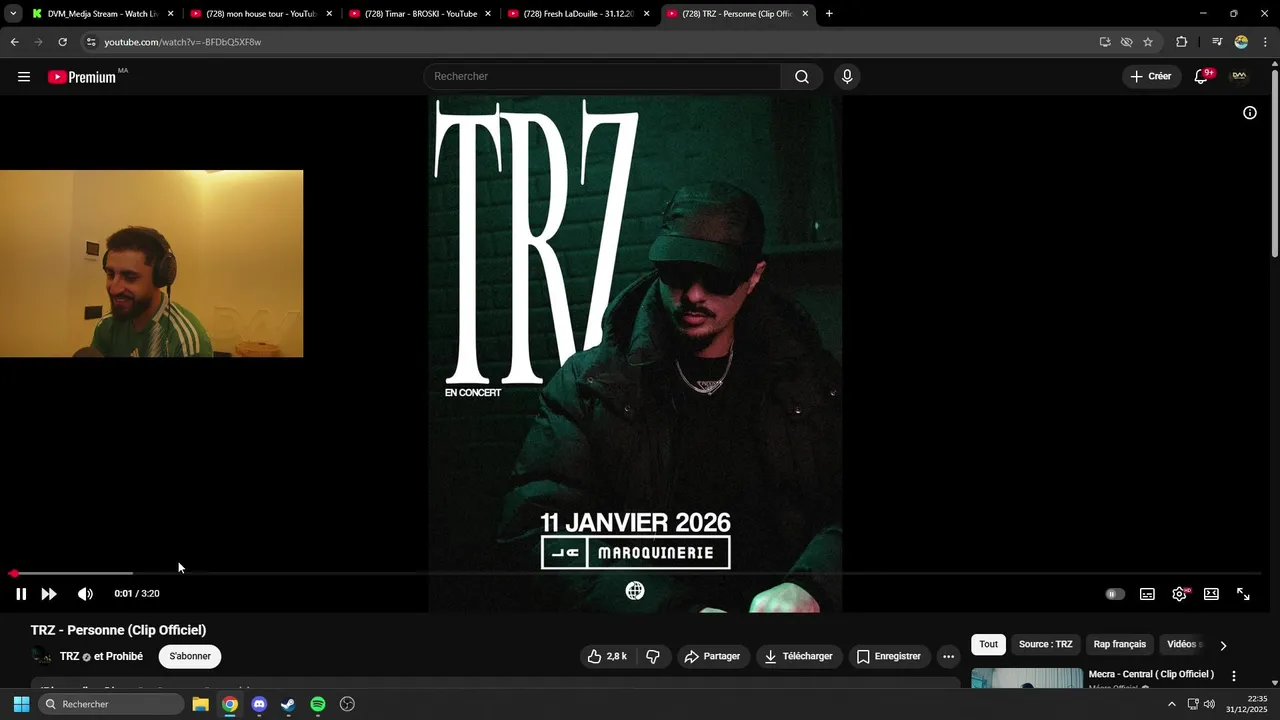Enter full screen mode
The width and height of the screenshot is (1280, 720).
pyautogui.click(x=1243, y=594)
